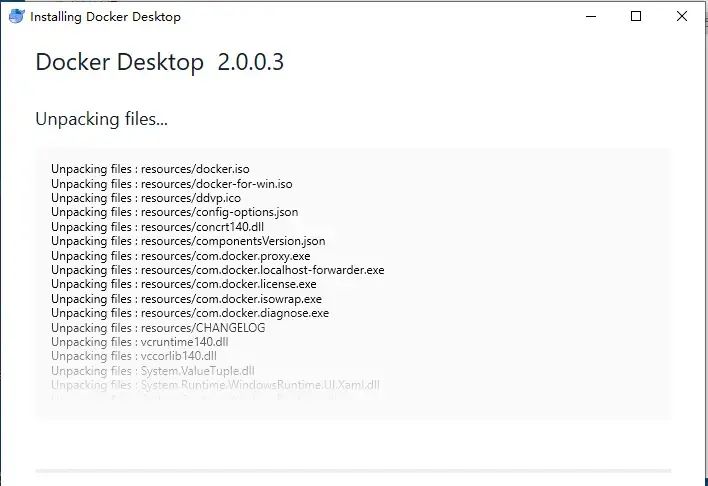Select the resources/docker.iso log line
708x486 pixels.
click(150, 169)
